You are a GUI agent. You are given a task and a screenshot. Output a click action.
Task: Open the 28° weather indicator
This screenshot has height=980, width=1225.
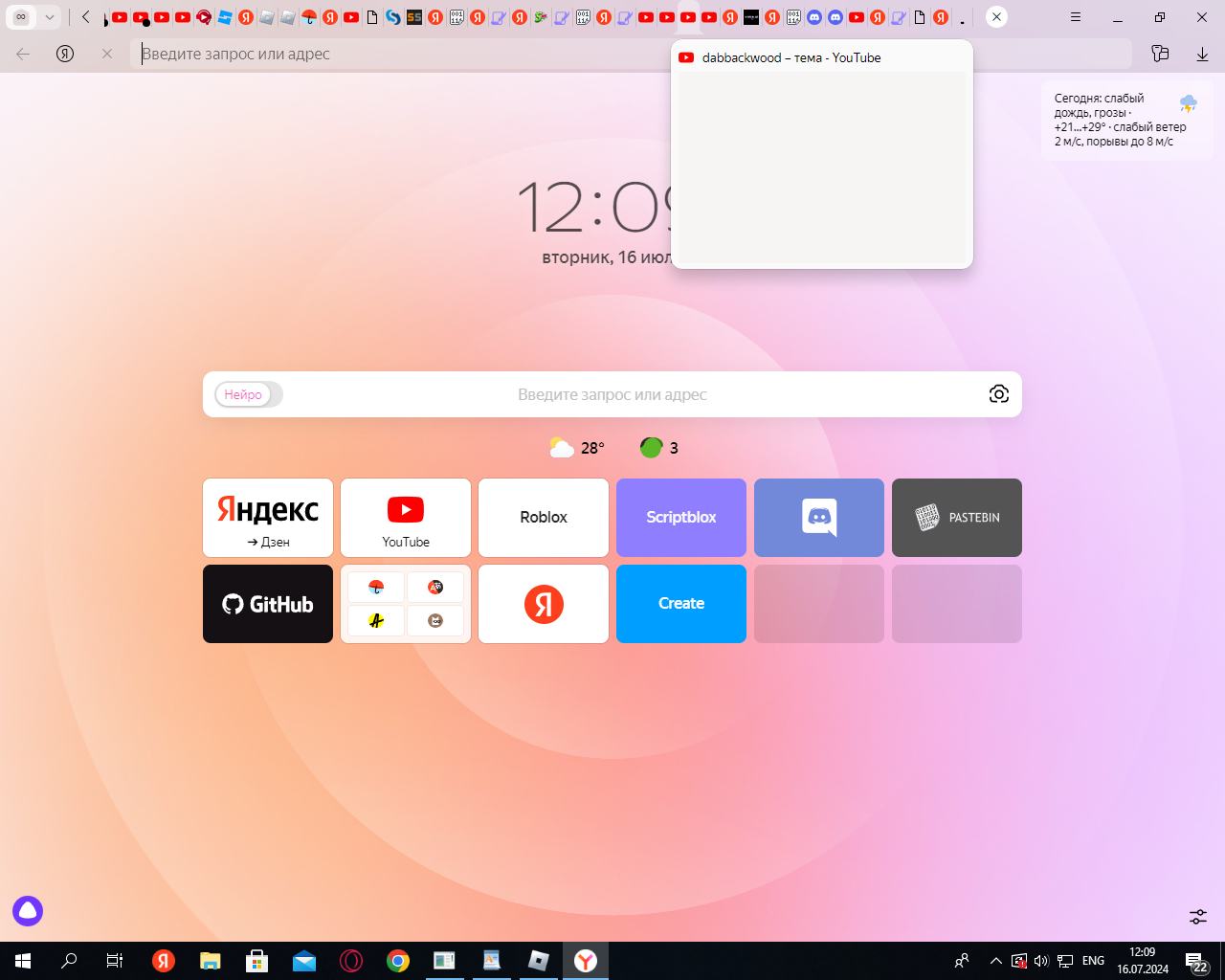[x=577, y=448]
